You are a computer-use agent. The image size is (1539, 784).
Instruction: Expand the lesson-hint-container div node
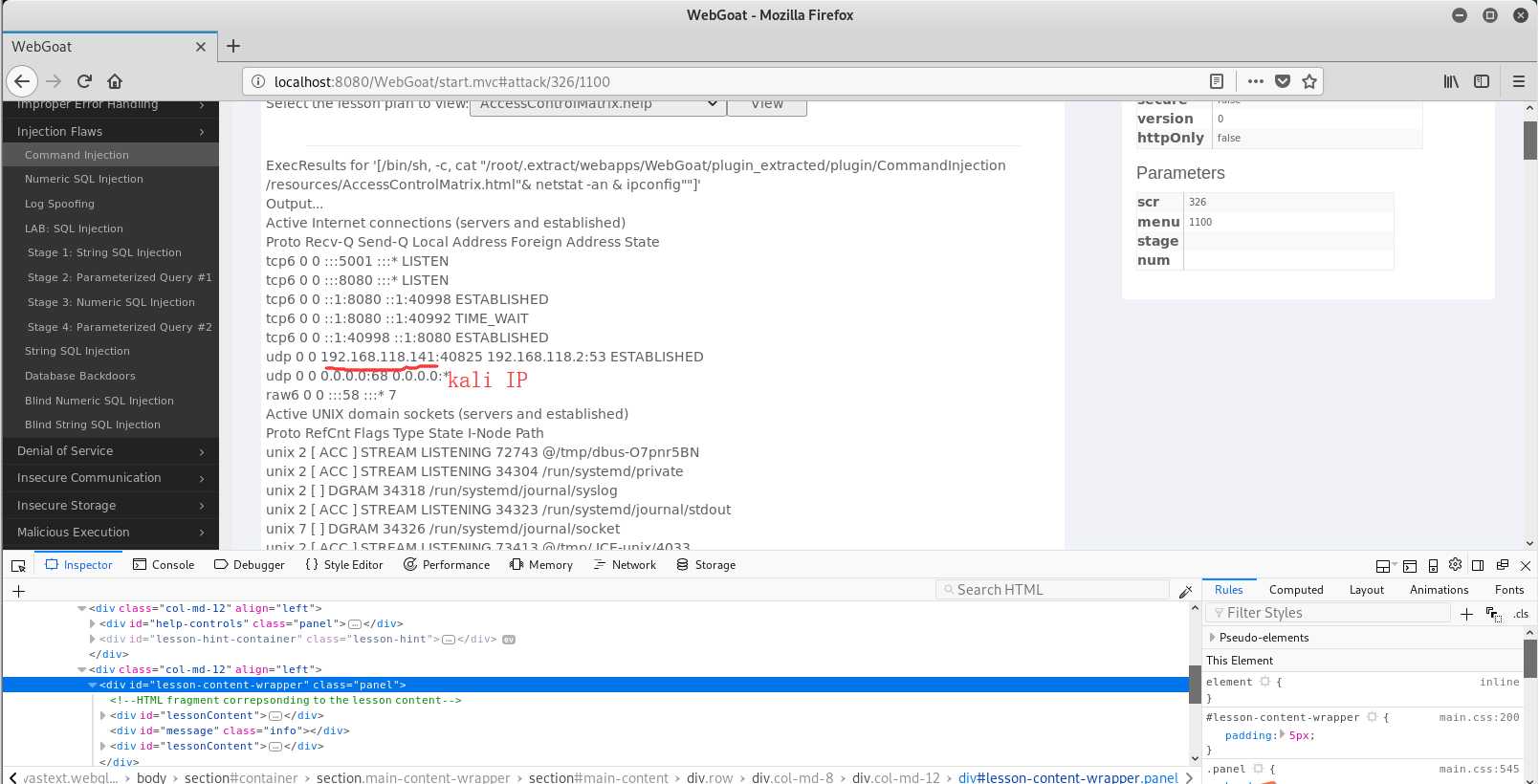coord(93,639)
